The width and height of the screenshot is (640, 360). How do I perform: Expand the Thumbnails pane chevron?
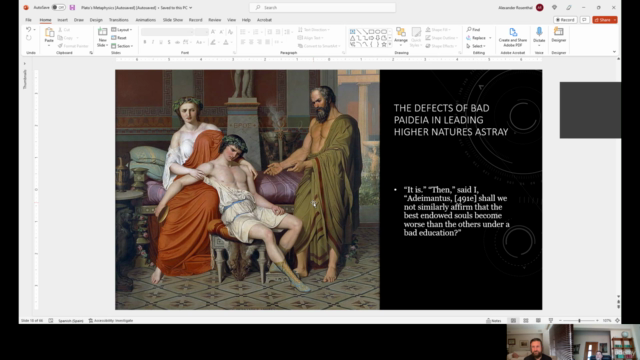pos(24,63)
